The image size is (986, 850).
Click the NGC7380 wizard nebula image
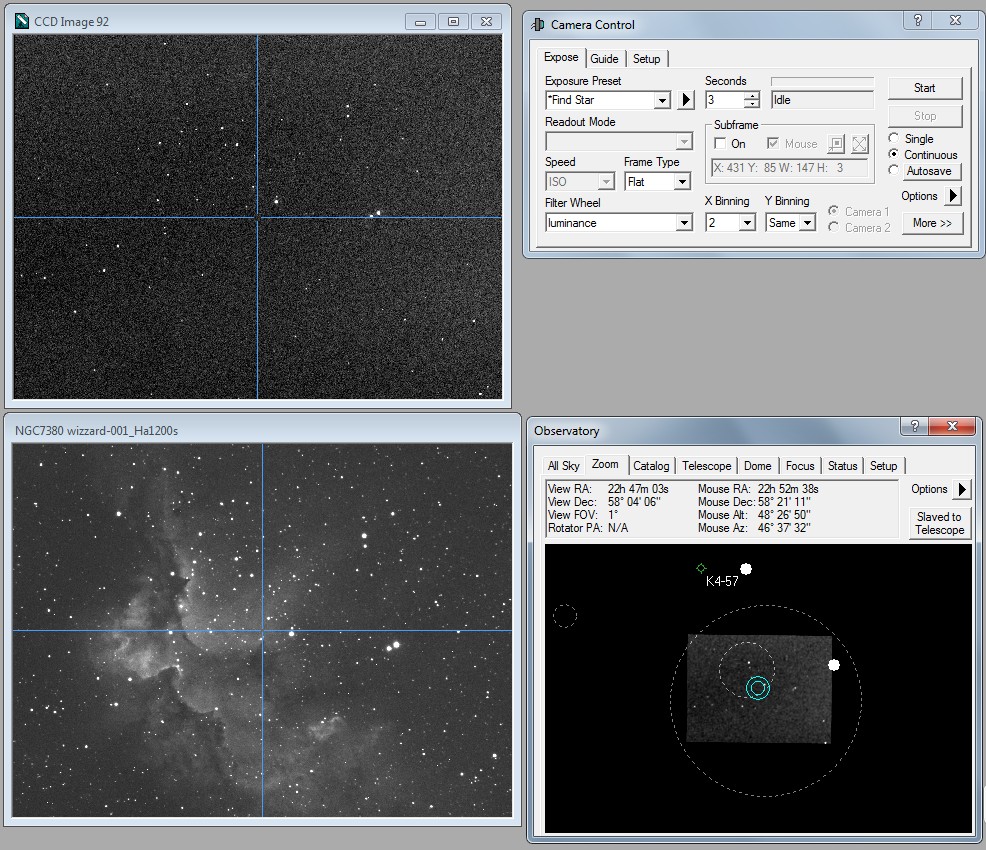pos(262,630)
